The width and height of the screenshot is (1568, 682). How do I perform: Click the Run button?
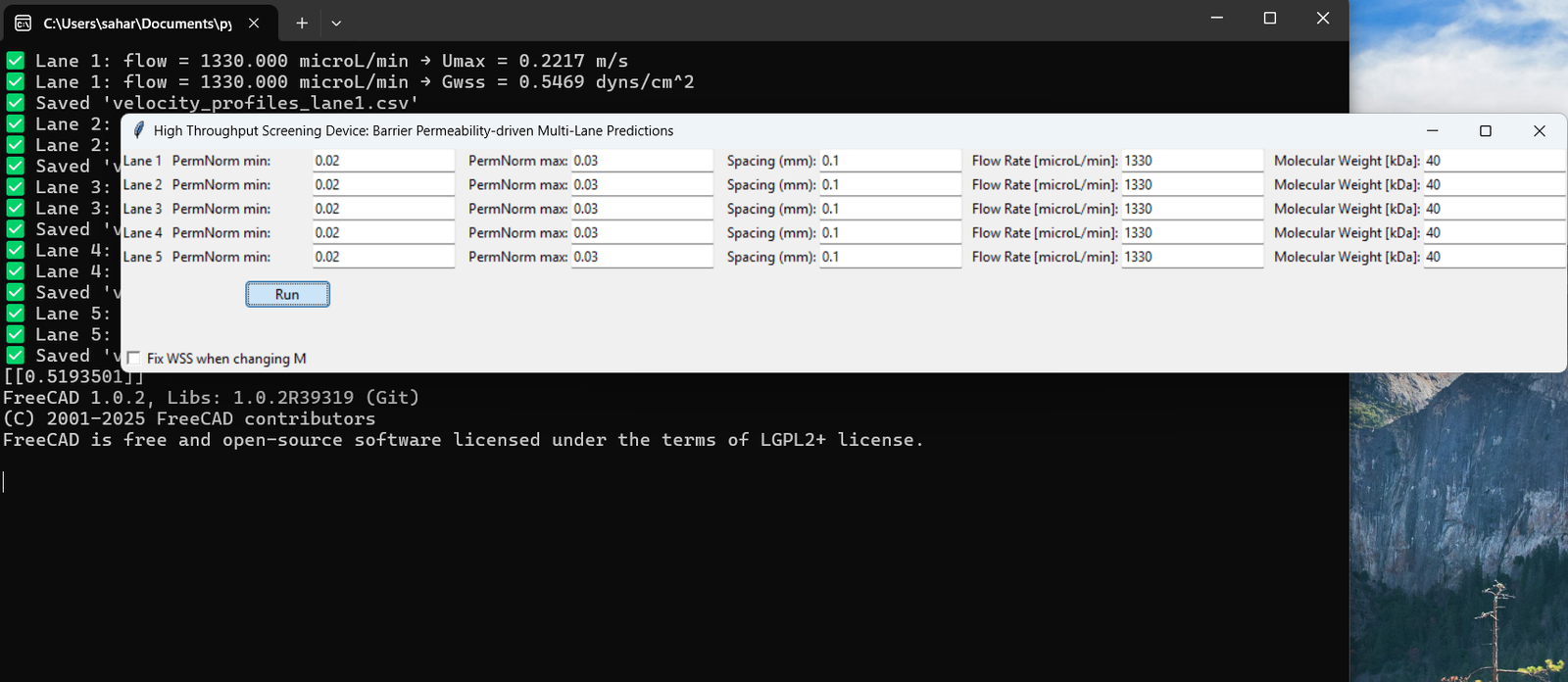pos(287,294)
